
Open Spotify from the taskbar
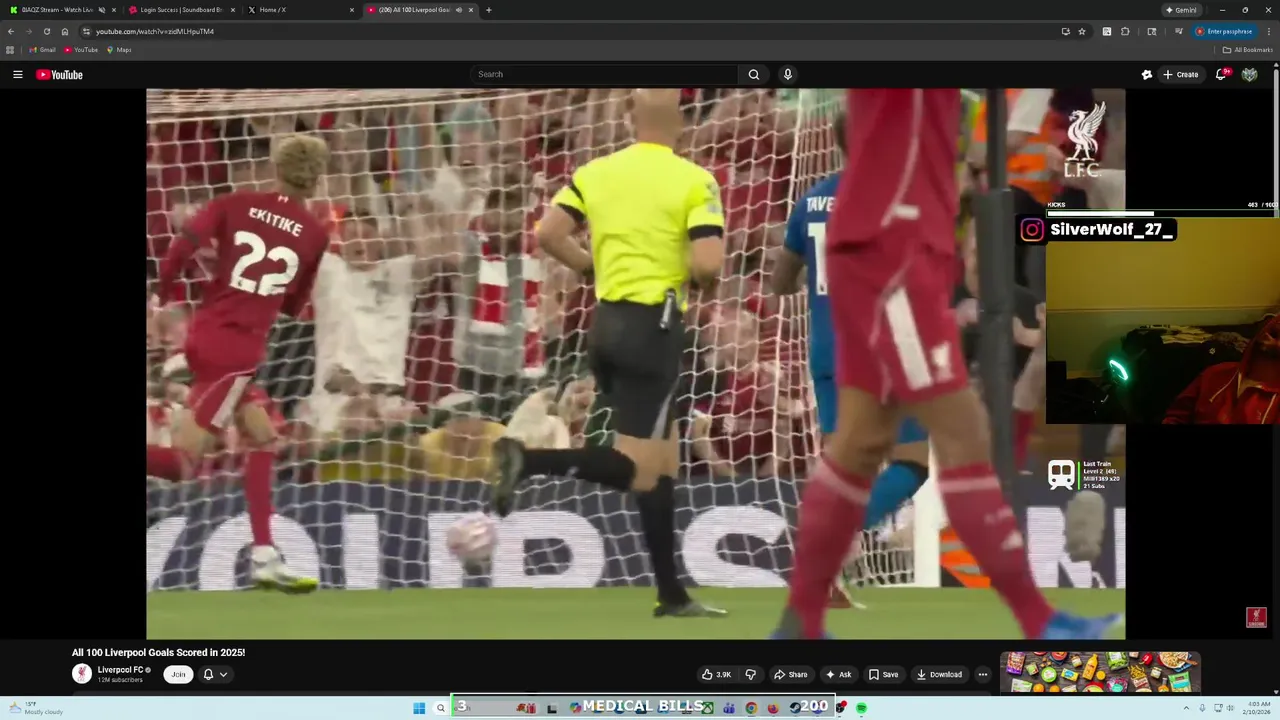[x=861, y=708]
